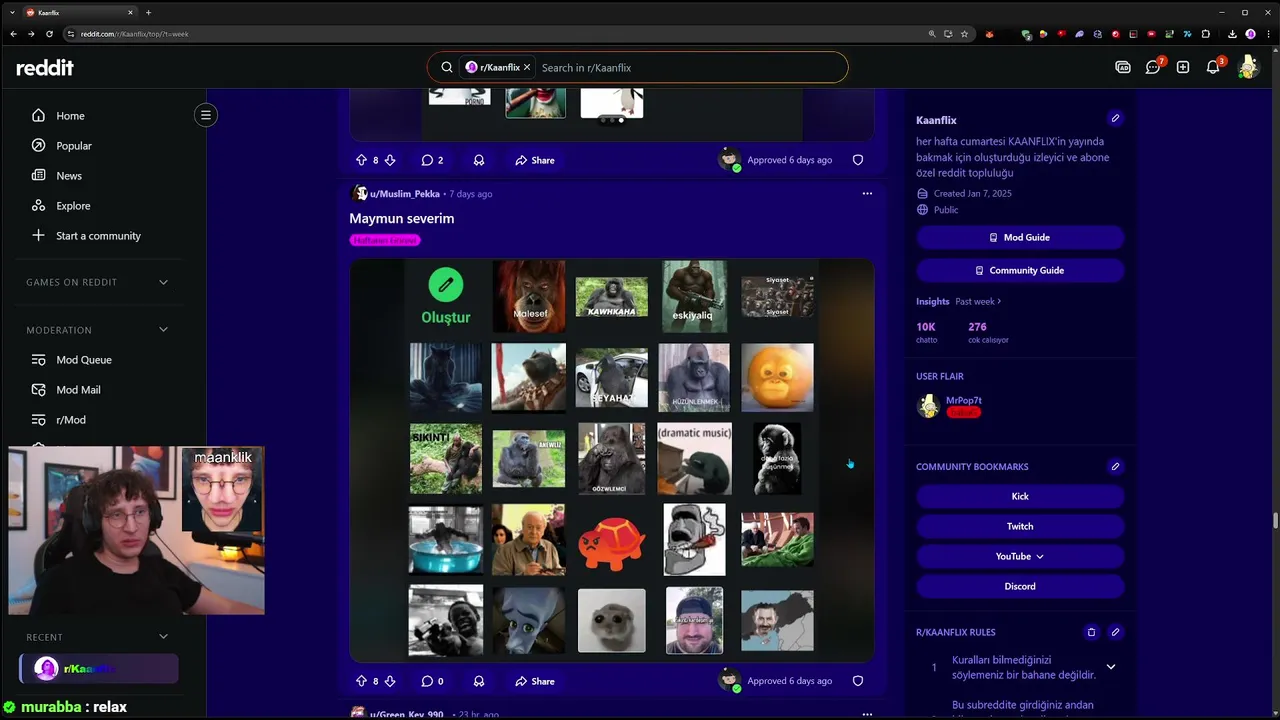
Task: Open mod shield on Maymun severim post
Action: (x=858, y=681)
